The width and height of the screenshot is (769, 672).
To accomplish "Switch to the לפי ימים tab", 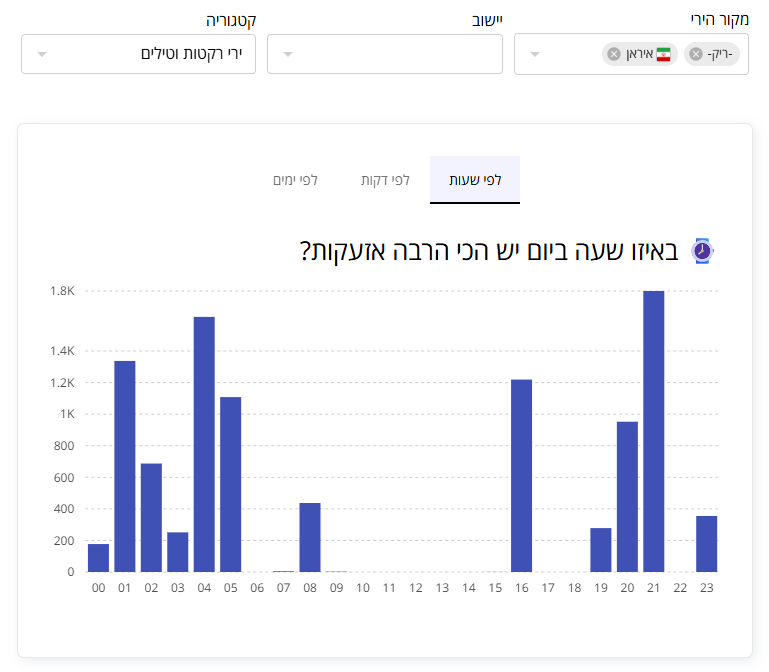I will (295, 180).
